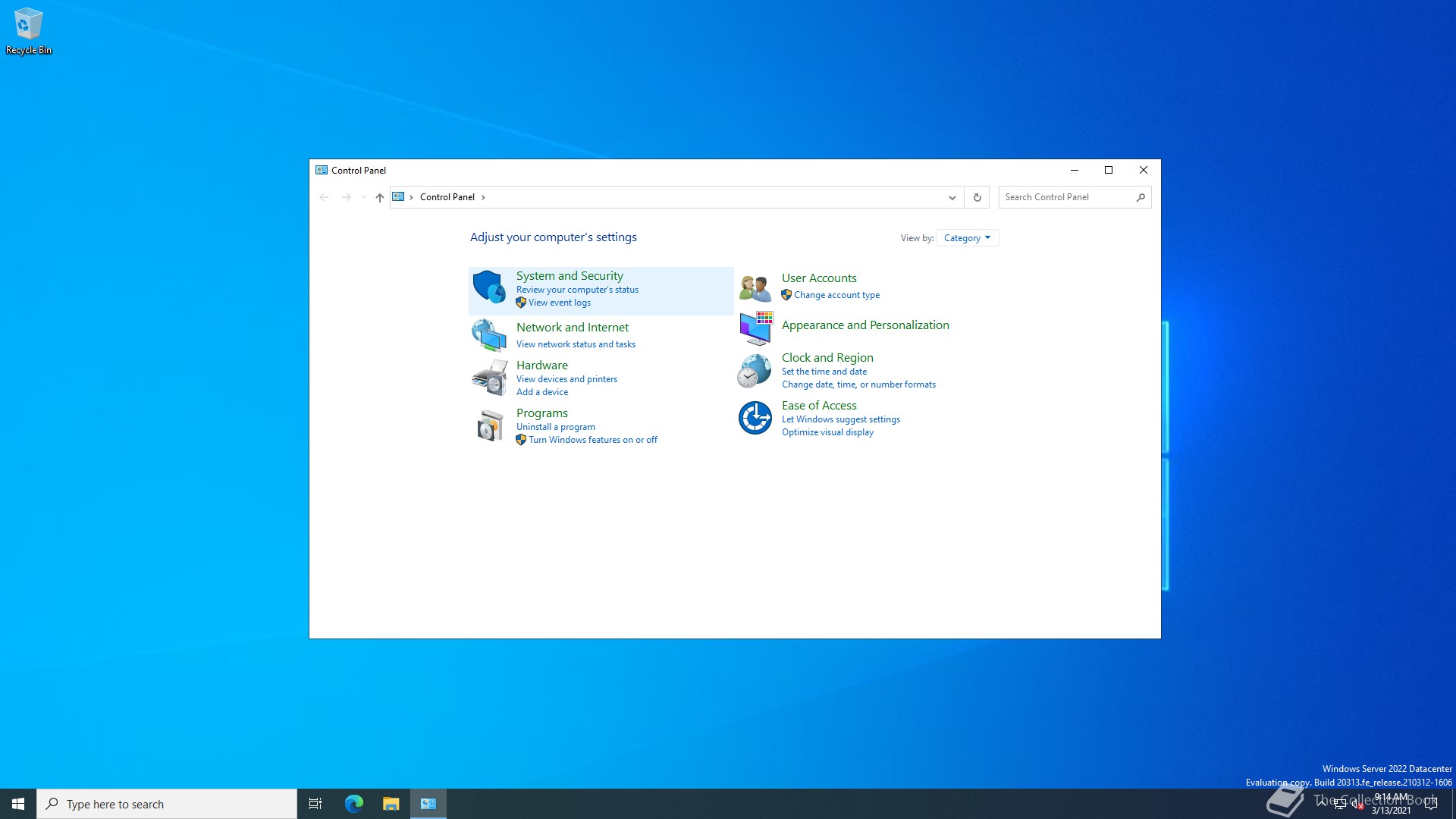The image size is (1456, 819).
Task: Open the System and Security shield icon
Action: tap(489, 287)
